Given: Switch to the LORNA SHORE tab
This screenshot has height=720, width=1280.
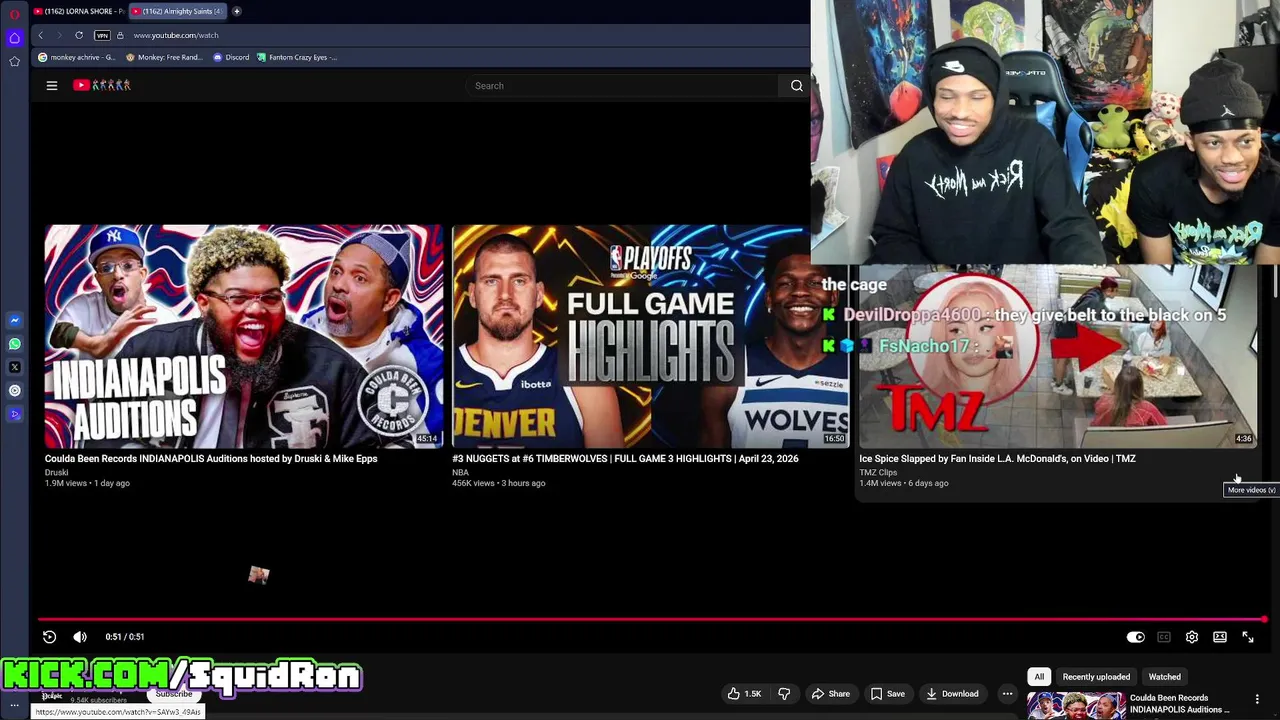Looking at the screenshot, I should tap(79, 11).
